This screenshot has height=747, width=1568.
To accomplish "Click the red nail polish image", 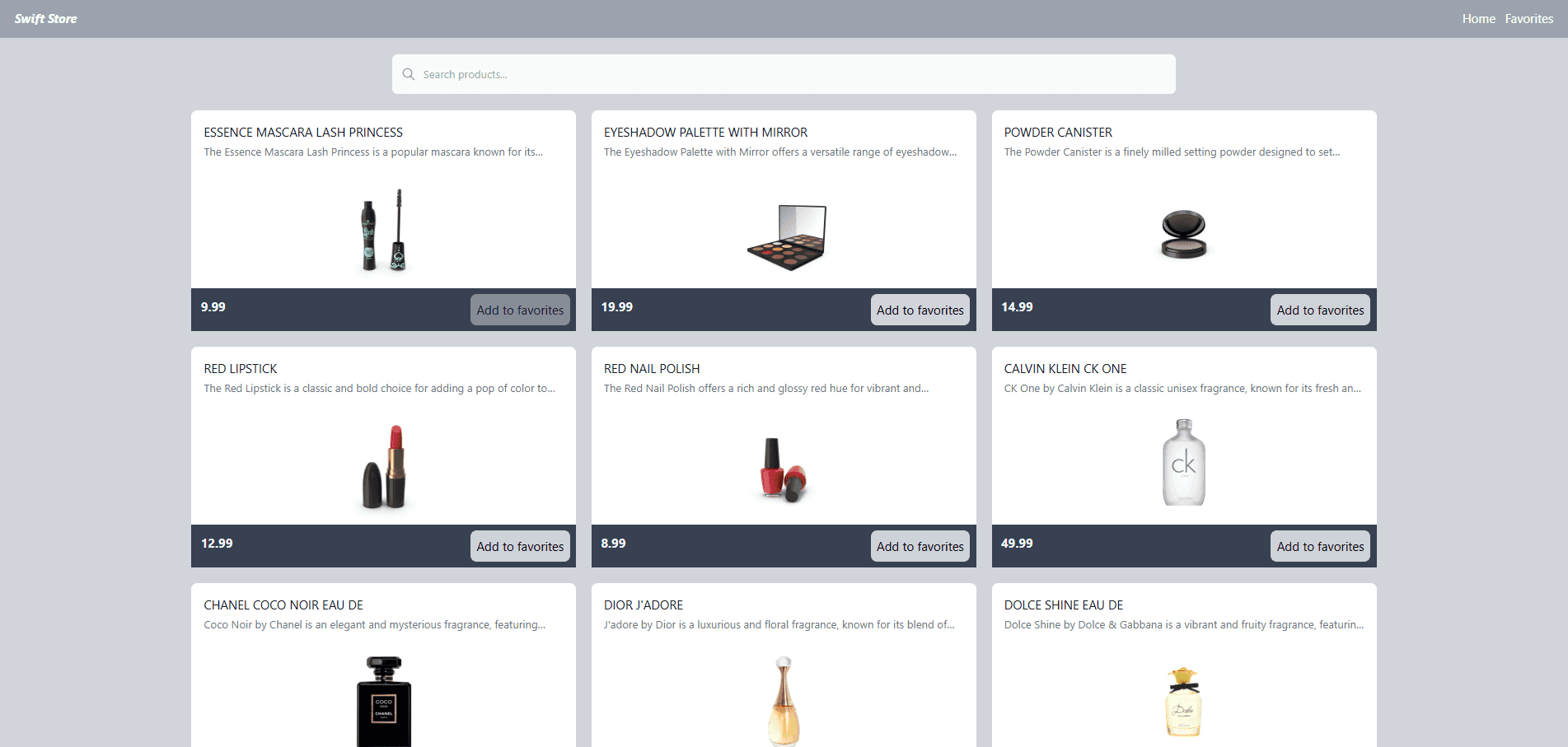I will click(783, 469).
